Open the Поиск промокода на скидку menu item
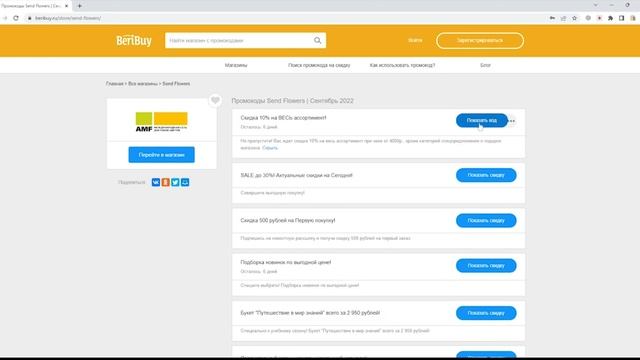Image resolution: width=640 pixels, height=360 pixels. point(319,65)
